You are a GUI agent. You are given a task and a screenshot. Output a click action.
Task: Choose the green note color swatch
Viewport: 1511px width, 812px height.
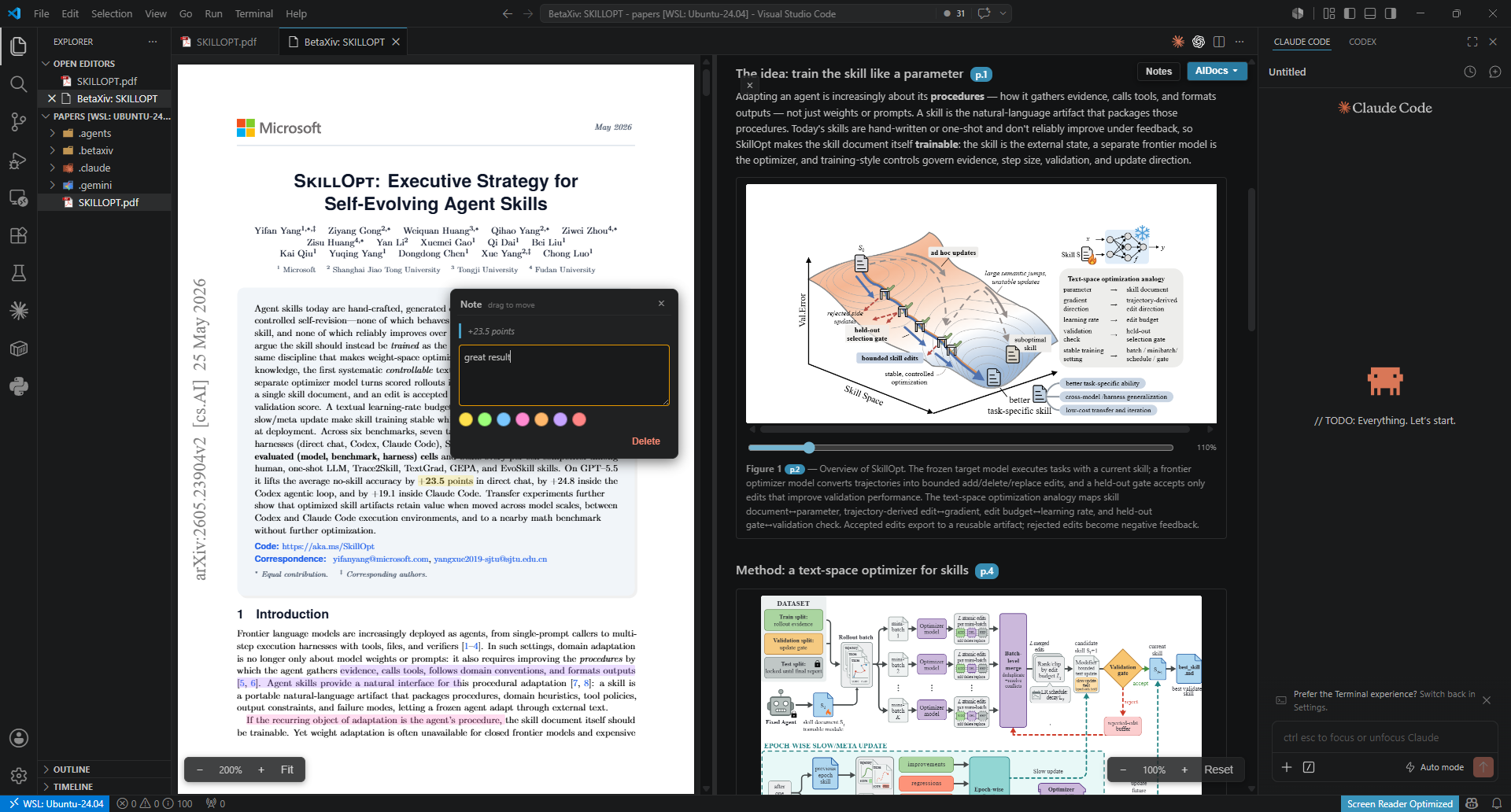pyautogui.click(x=485, y=419)
